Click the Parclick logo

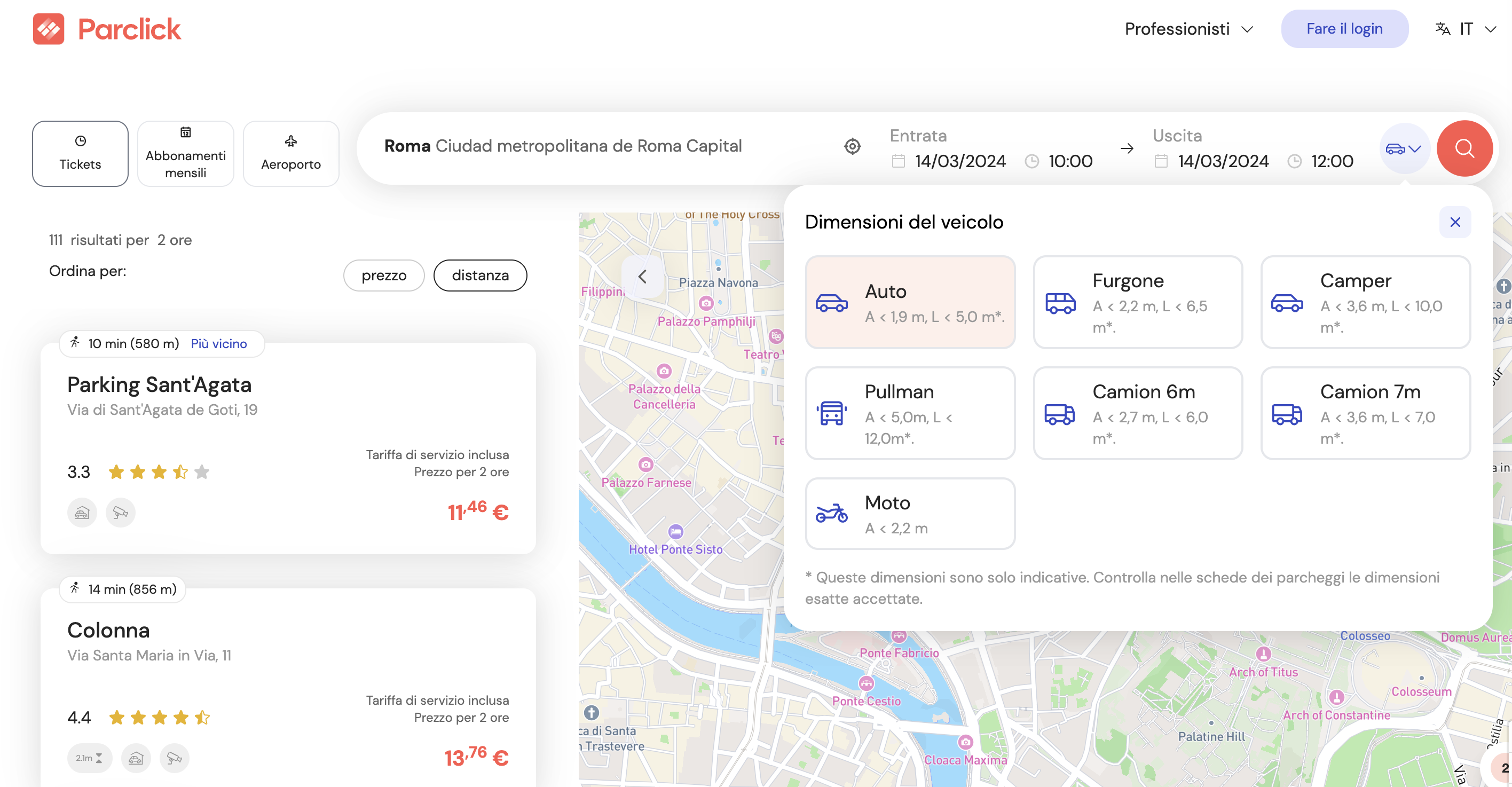[107, 29]
